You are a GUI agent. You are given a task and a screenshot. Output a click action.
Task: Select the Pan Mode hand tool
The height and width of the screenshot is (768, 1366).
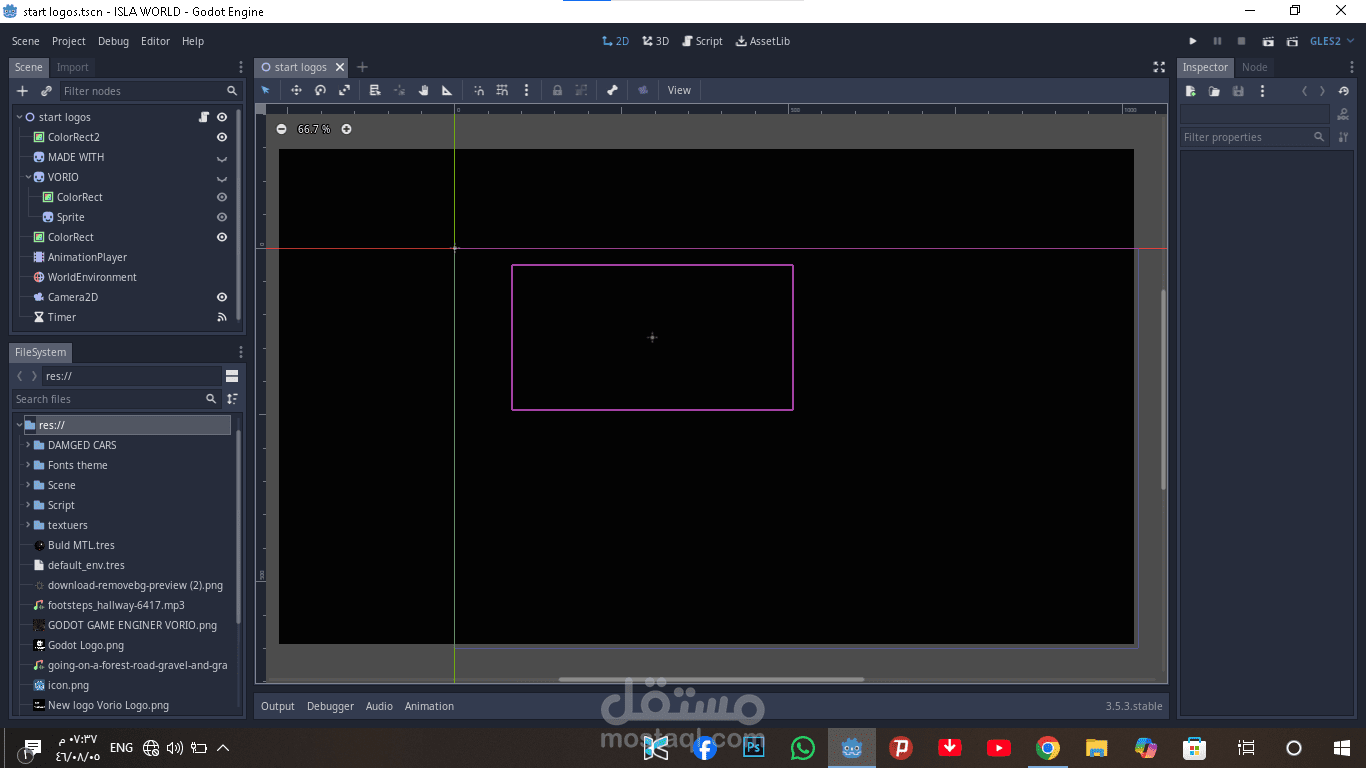[423, 90]
